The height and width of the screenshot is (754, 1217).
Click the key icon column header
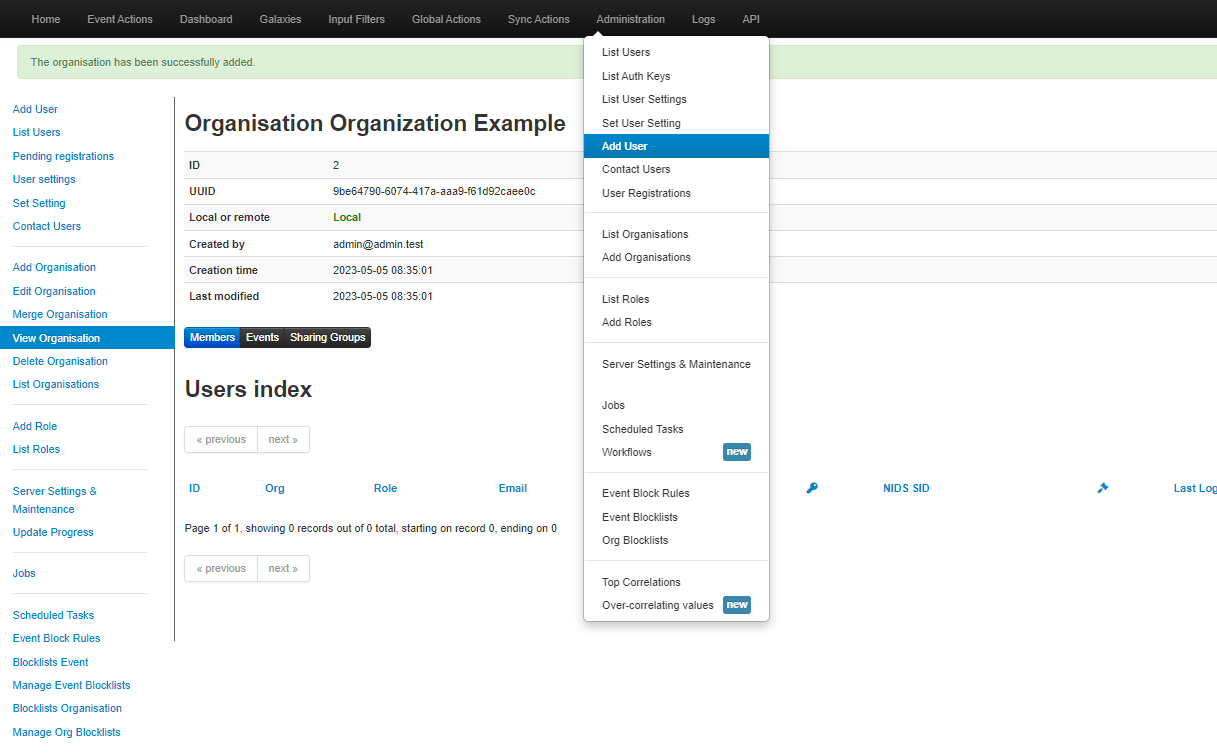[x=812, y=488]
